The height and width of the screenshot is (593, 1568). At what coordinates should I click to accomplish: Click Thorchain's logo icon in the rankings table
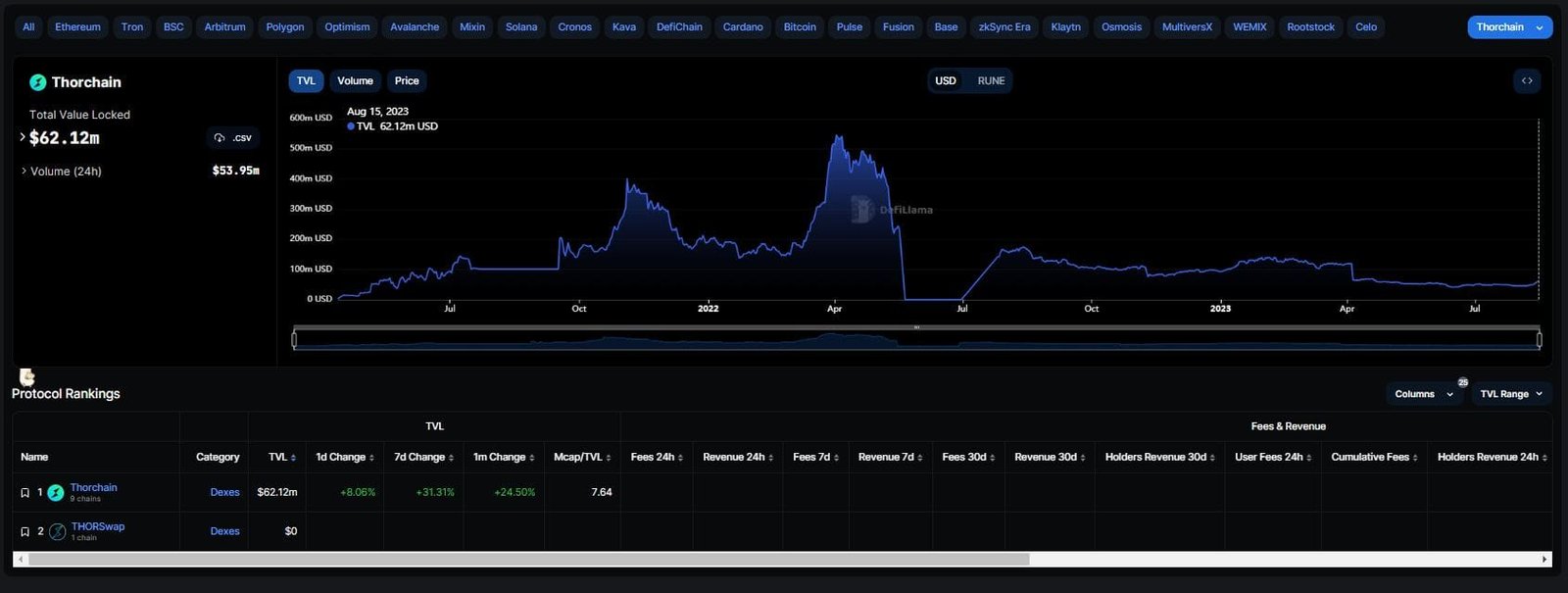56,492
